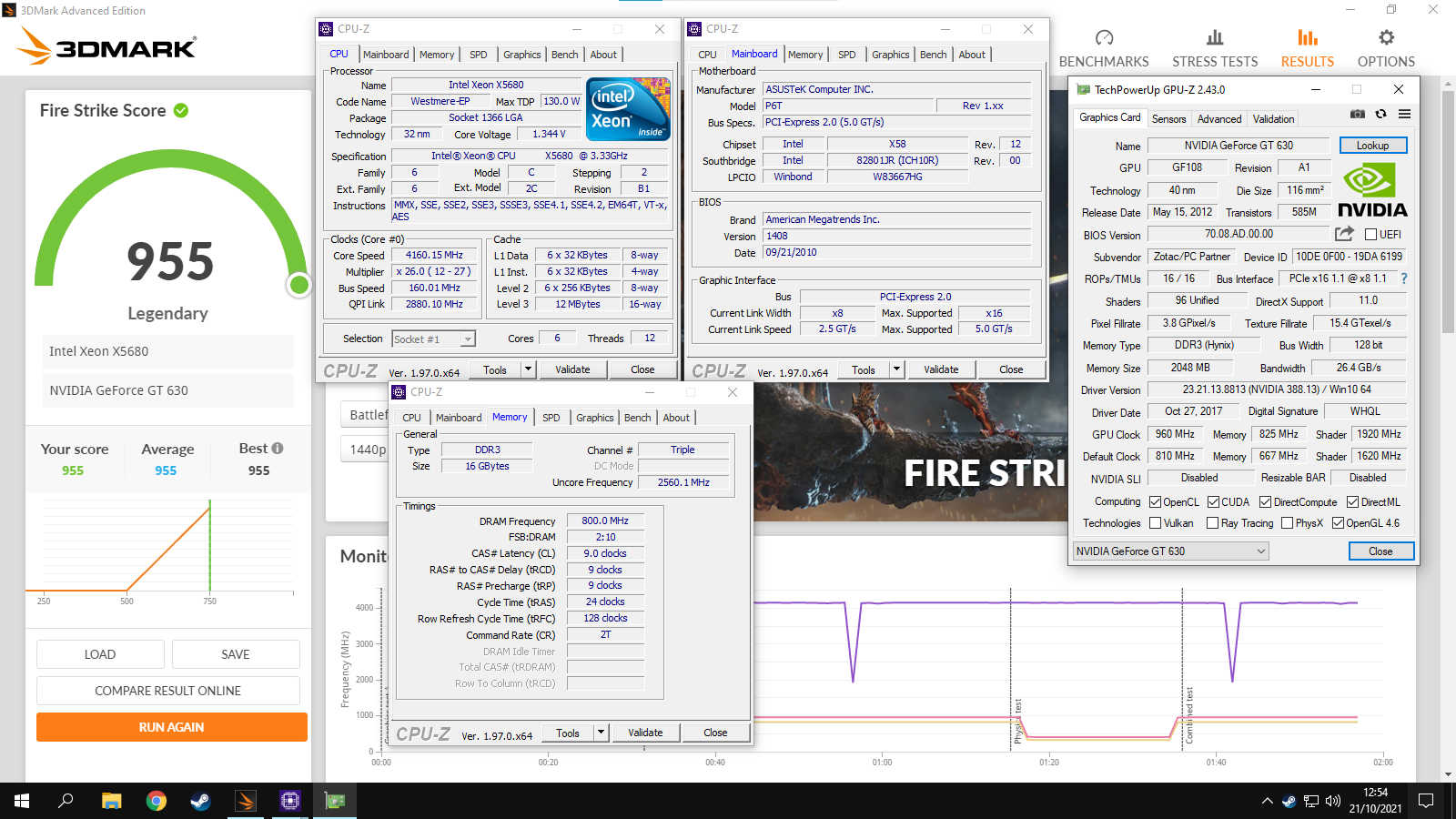Expand Tools dropdown arrow in CPU-Z Mainboard window

point(896,369)
